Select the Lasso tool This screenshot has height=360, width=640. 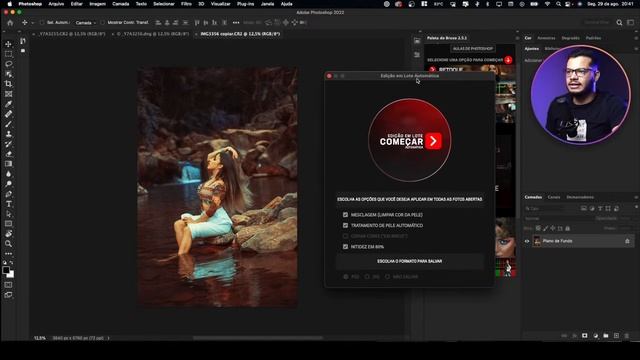point(8,64)
